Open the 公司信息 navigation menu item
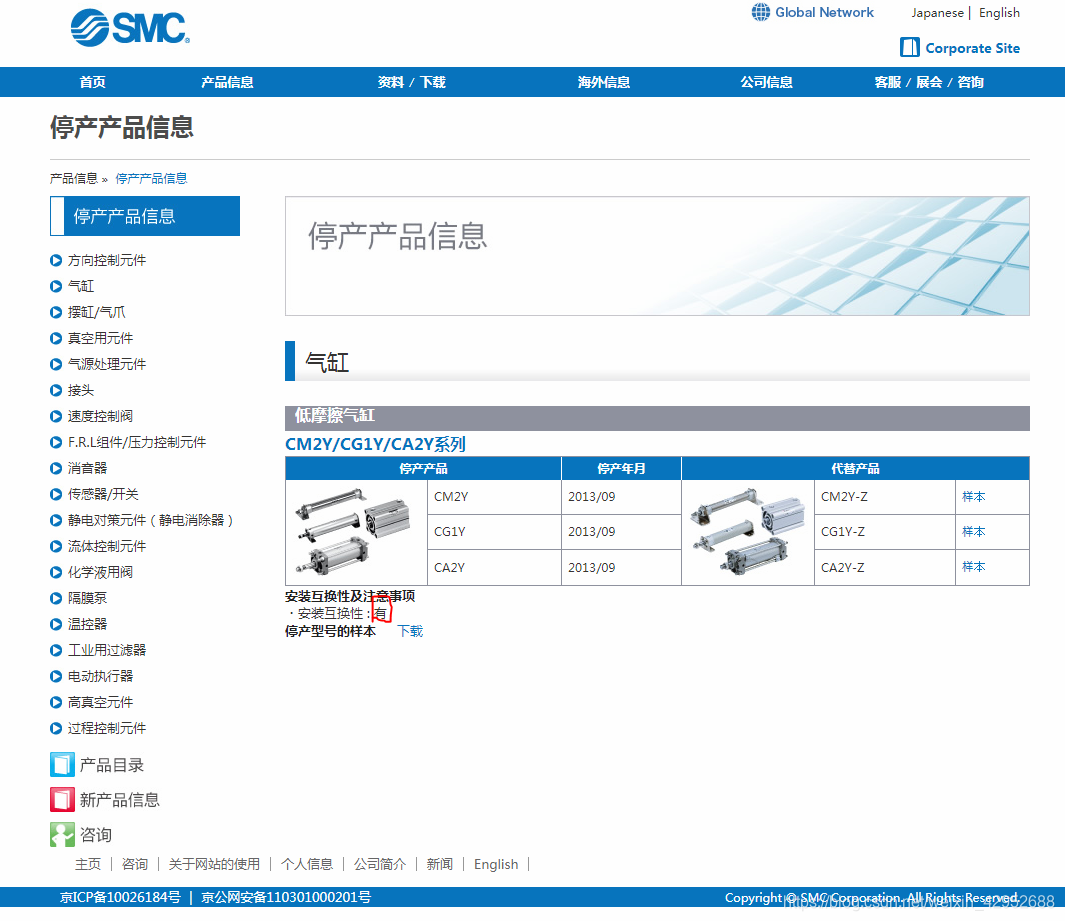Screen dimensions: 1065x921 767,82
